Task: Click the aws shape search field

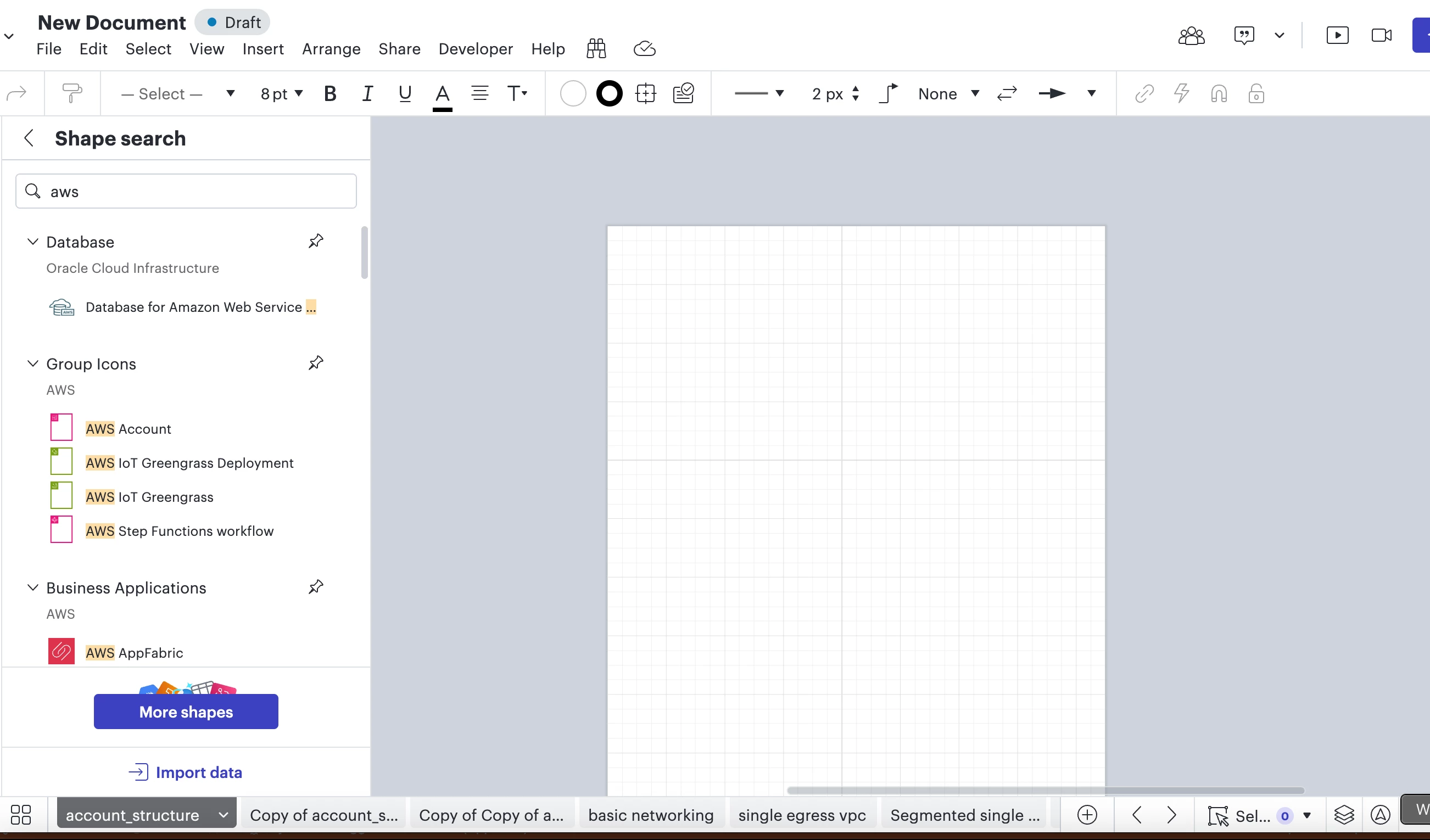Action: pyautogui.click(x=186, y=191)
